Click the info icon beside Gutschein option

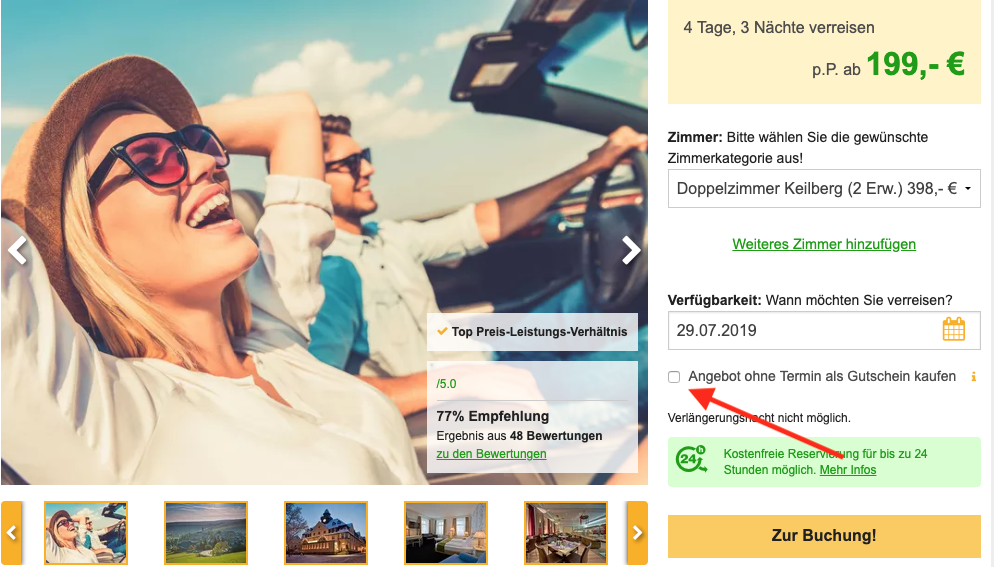[x=973, y=377]
